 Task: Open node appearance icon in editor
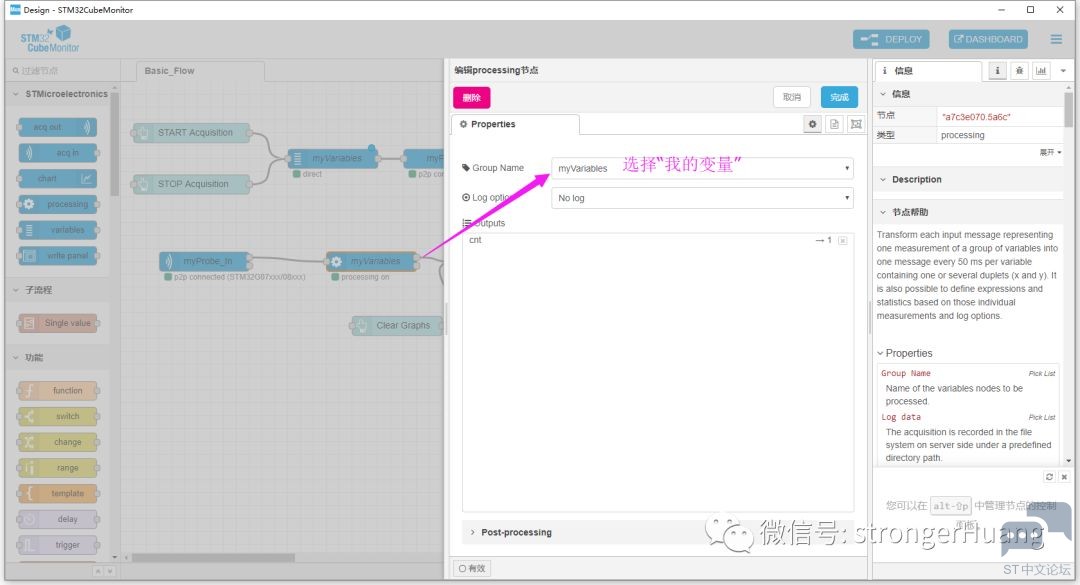[x=856, y=124]
